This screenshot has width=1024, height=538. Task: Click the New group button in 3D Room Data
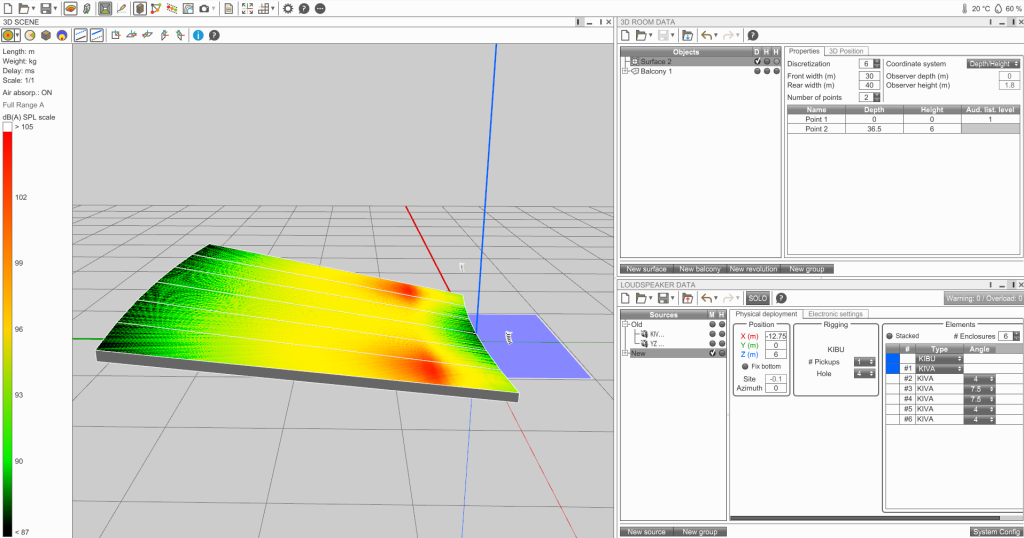pos(807,269)
